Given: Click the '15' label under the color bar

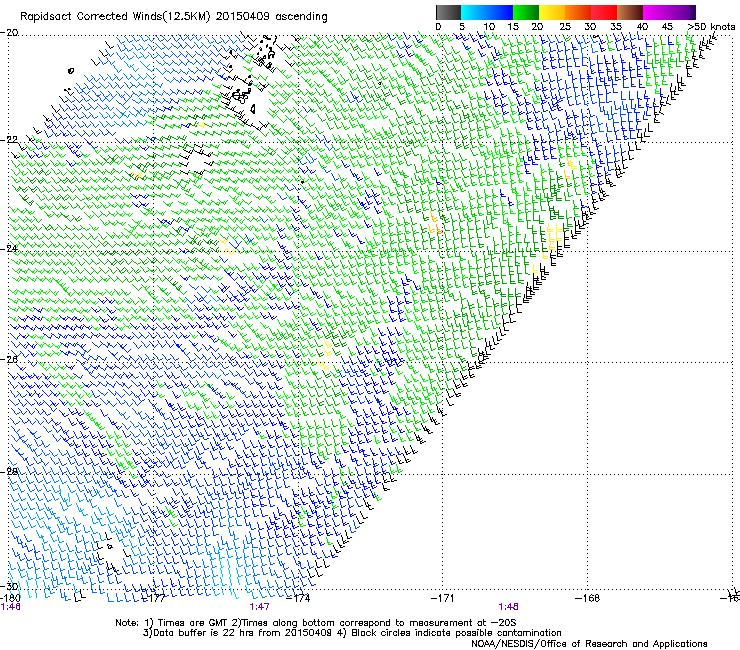Looking at the screenshot, I should tap(513, 27).
